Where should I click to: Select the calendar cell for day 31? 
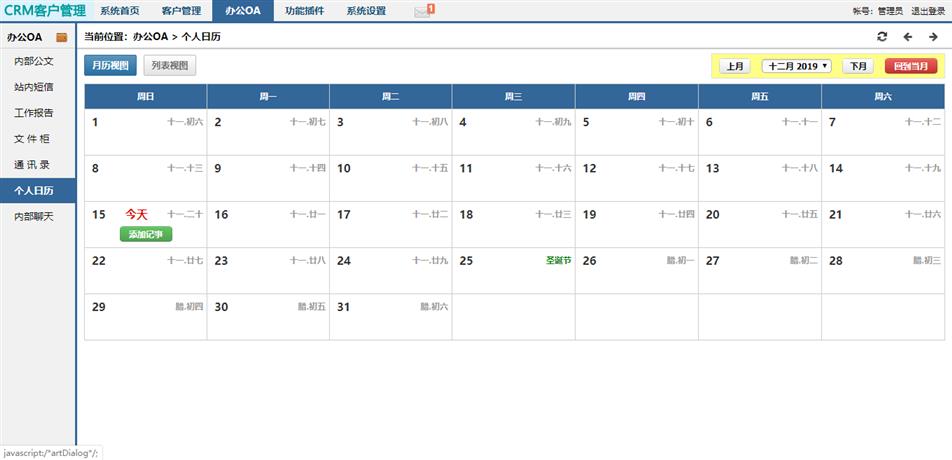tap(391, 317)
